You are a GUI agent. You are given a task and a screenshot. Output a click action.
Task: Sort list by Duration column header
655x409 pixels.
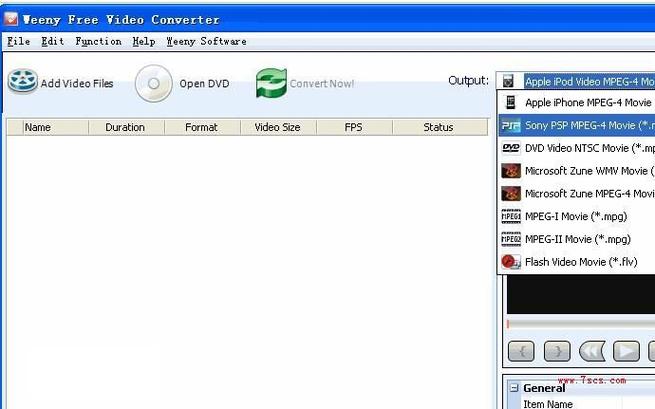126,127
